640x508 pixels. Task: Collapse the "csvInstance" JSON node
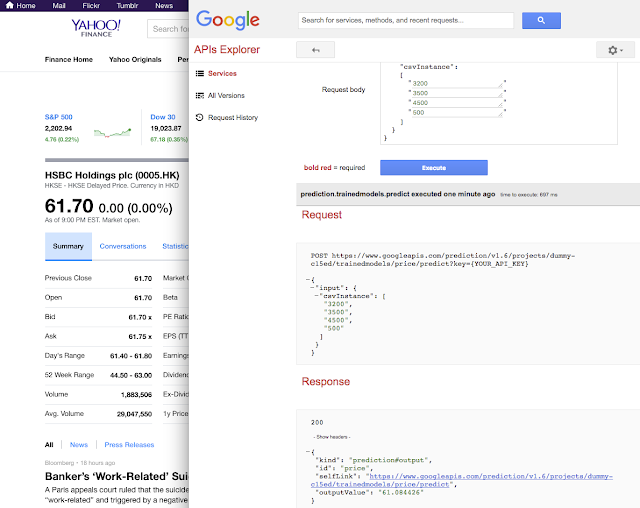(x=317, y=296)
